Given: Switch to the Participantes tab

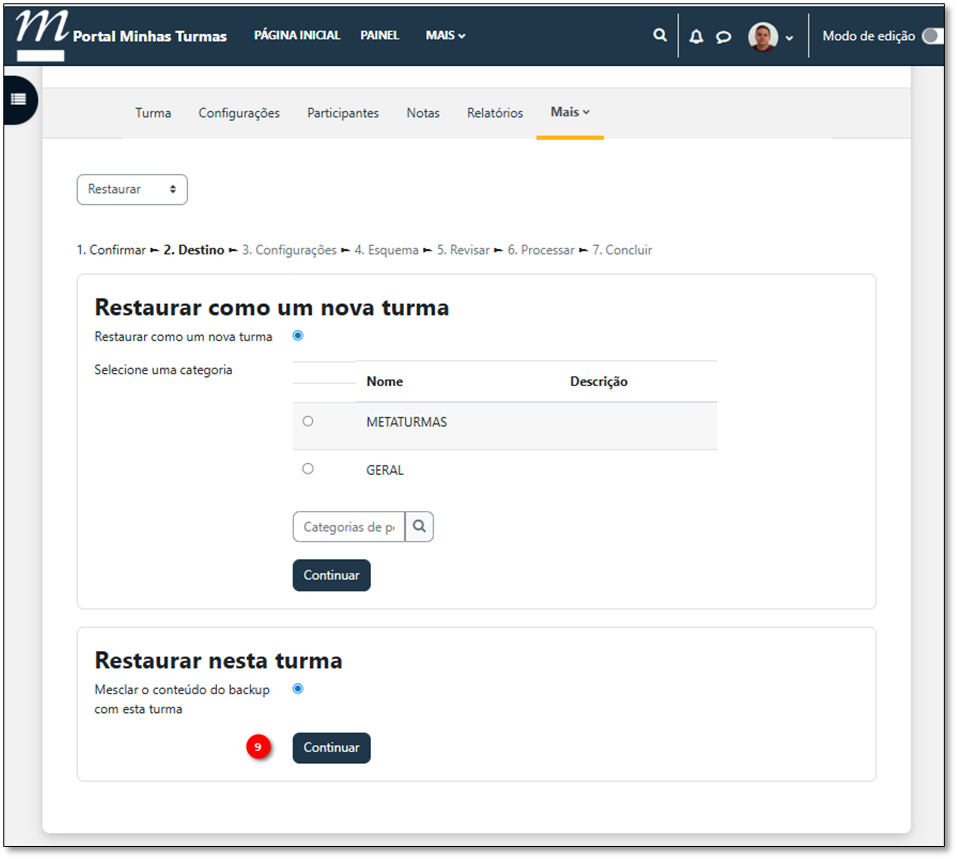Looking at the screenshot, I should [x=343, y=113].
